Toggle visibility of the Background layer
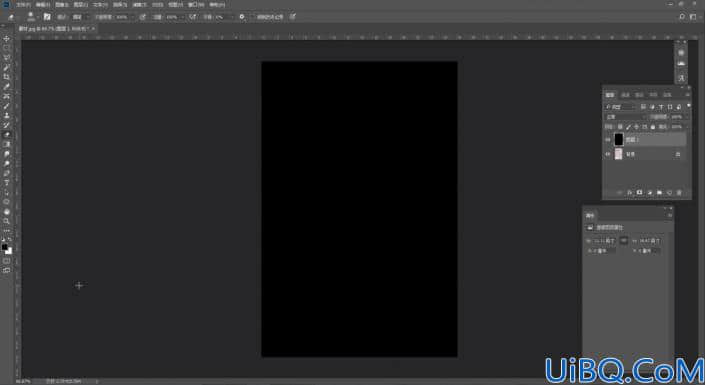 click(608, 154)
